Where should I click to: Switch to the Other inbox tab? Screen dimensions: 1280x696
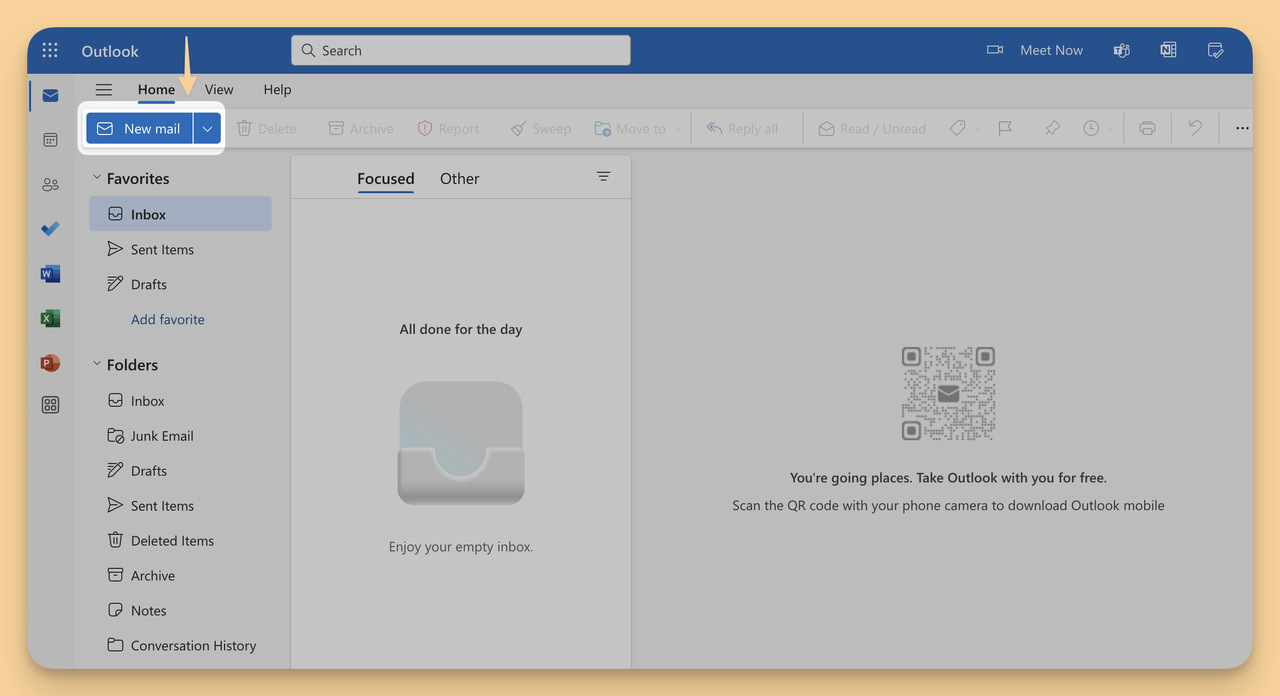pyautogui.click(x=459, y=178)
